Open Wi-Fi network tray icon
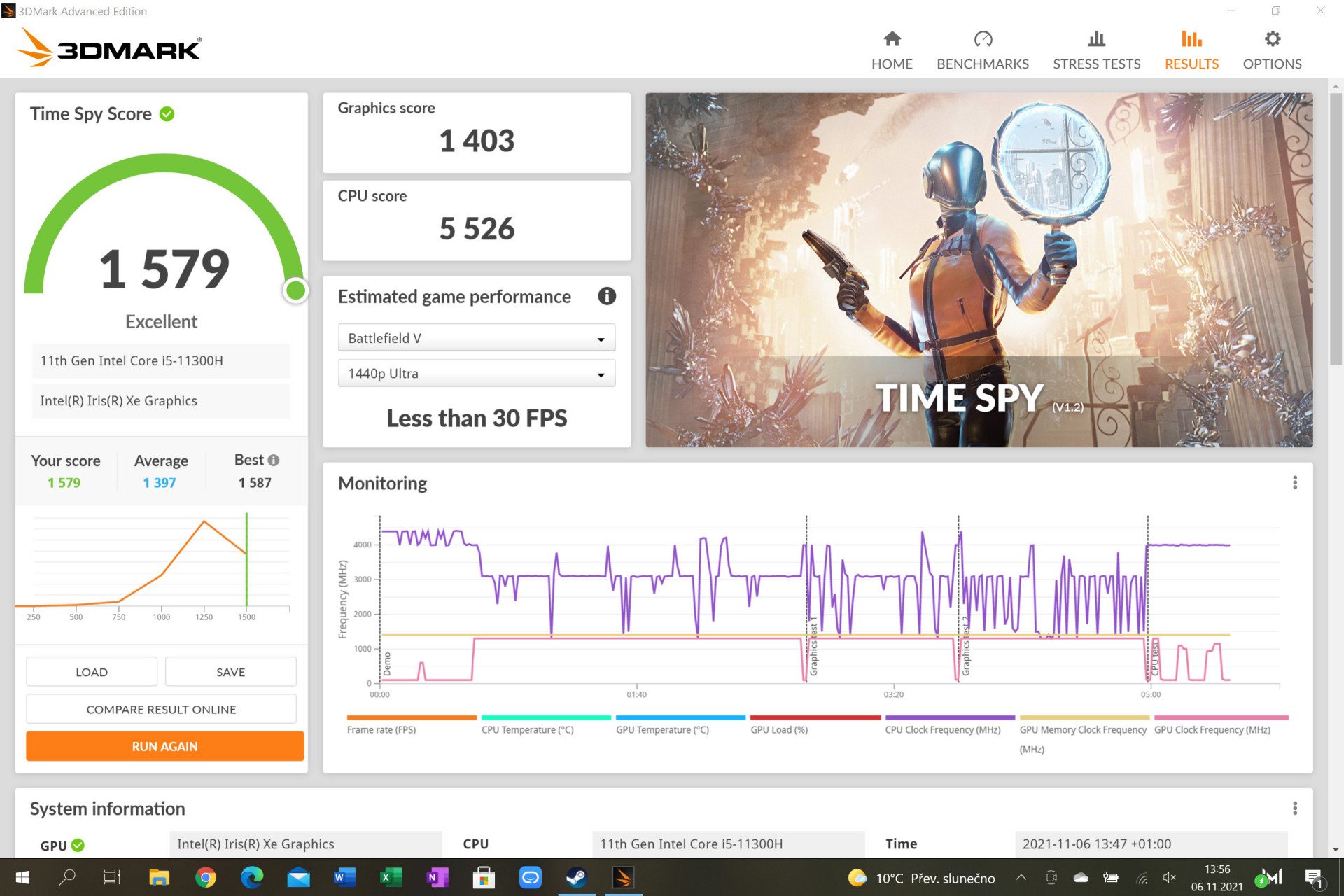The image size is (1344, 896). [1142, 877]
